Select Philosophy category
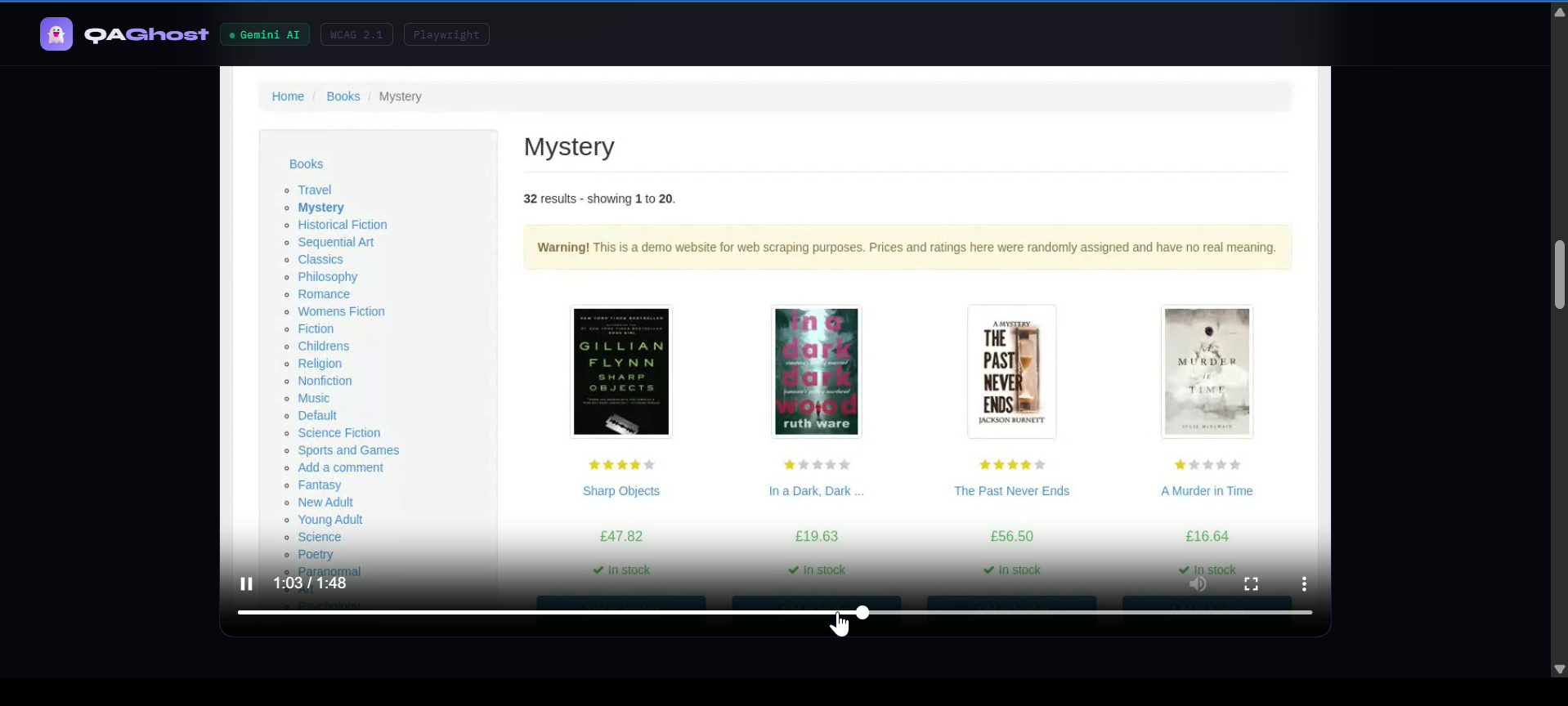Screen dimensions: 1568x706 (x=327, y=276)
